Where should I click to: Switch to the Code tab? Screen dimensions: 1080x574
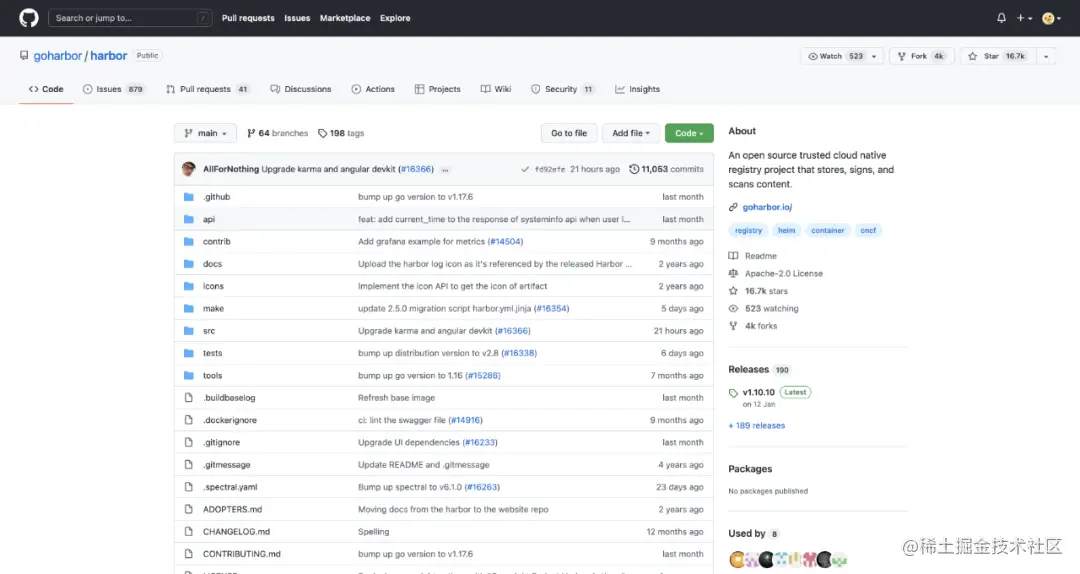[x=46, y=89]
